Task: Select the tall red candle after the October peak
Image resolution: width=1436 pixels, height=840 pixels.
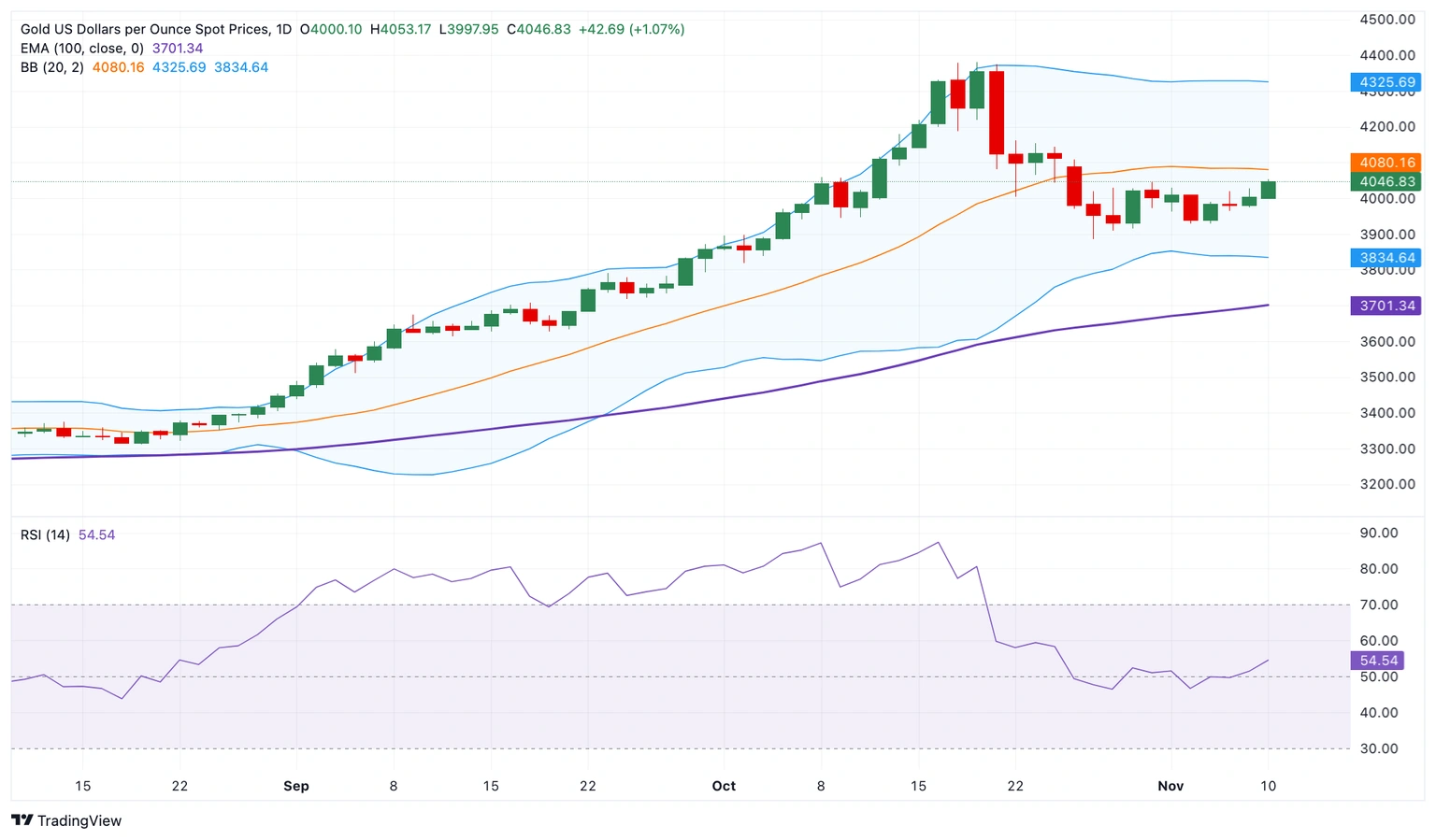Action: coord(997,112)
